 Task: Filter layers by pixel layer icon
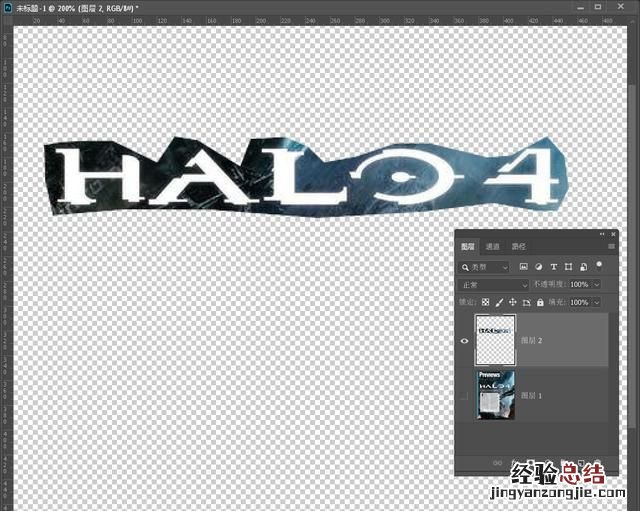(523, 267)
